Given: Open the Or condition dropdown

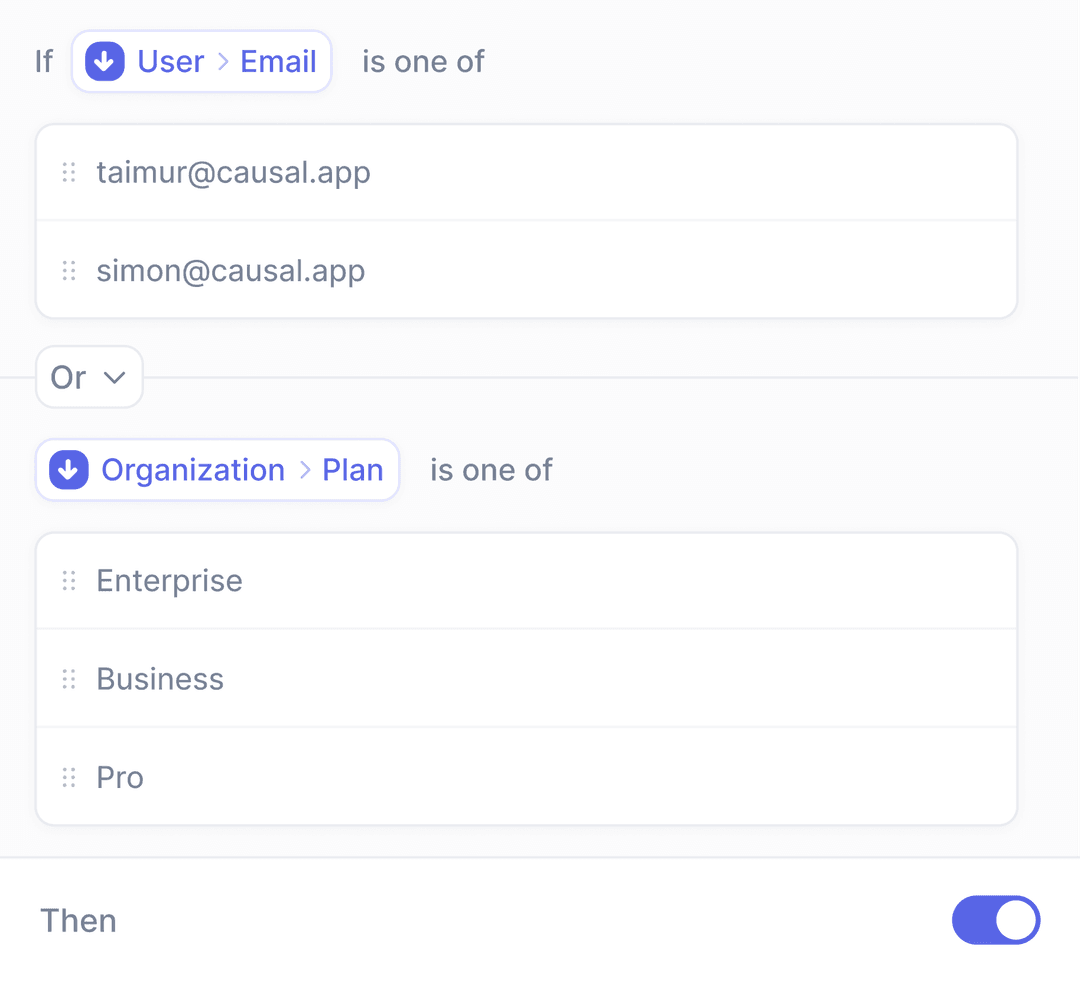Looking at the screenshot, I should (x=89, y=377).
